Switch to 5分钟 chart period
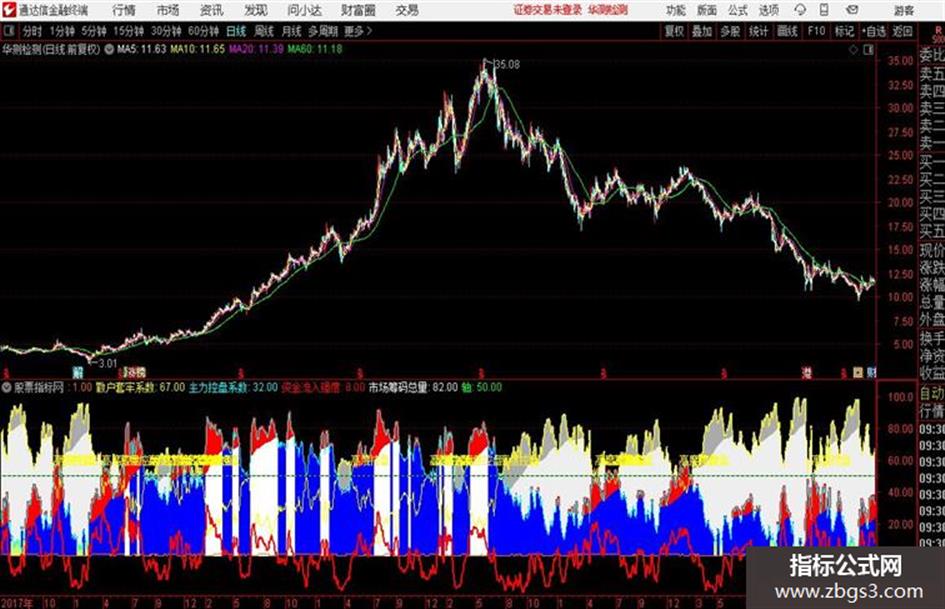 (93, 31)
